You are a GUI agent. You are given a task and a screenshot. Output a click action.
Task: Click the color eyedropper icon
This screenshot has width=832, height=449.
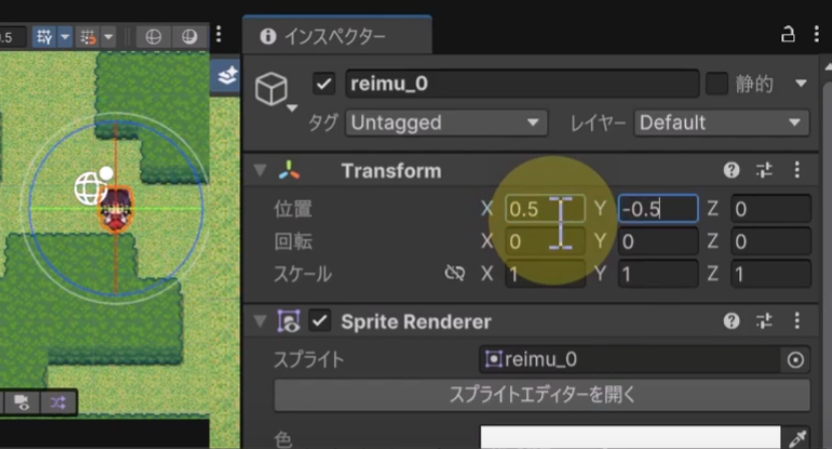[x=798, y=438]
